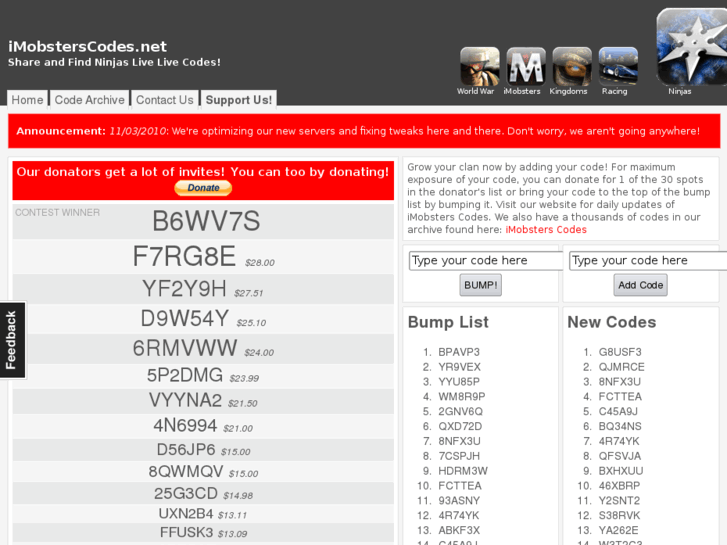Image resolution: width=727 pixels, height=545 pixels.
Task: Select donator code YF2Y9H
Action: [184, 289]
